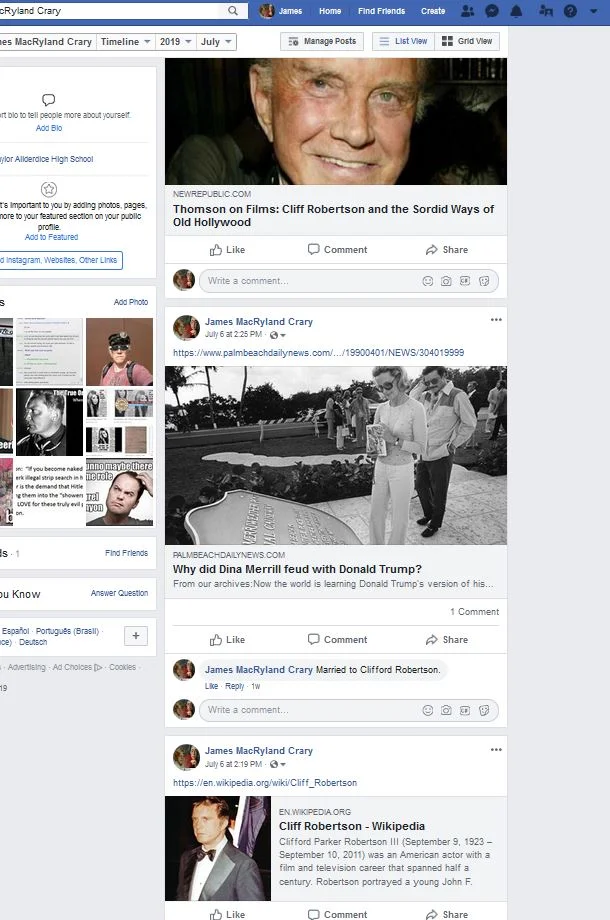Open the Notifications bell icon
This screenshot has height=920, width=610.
tap(516, 11)
